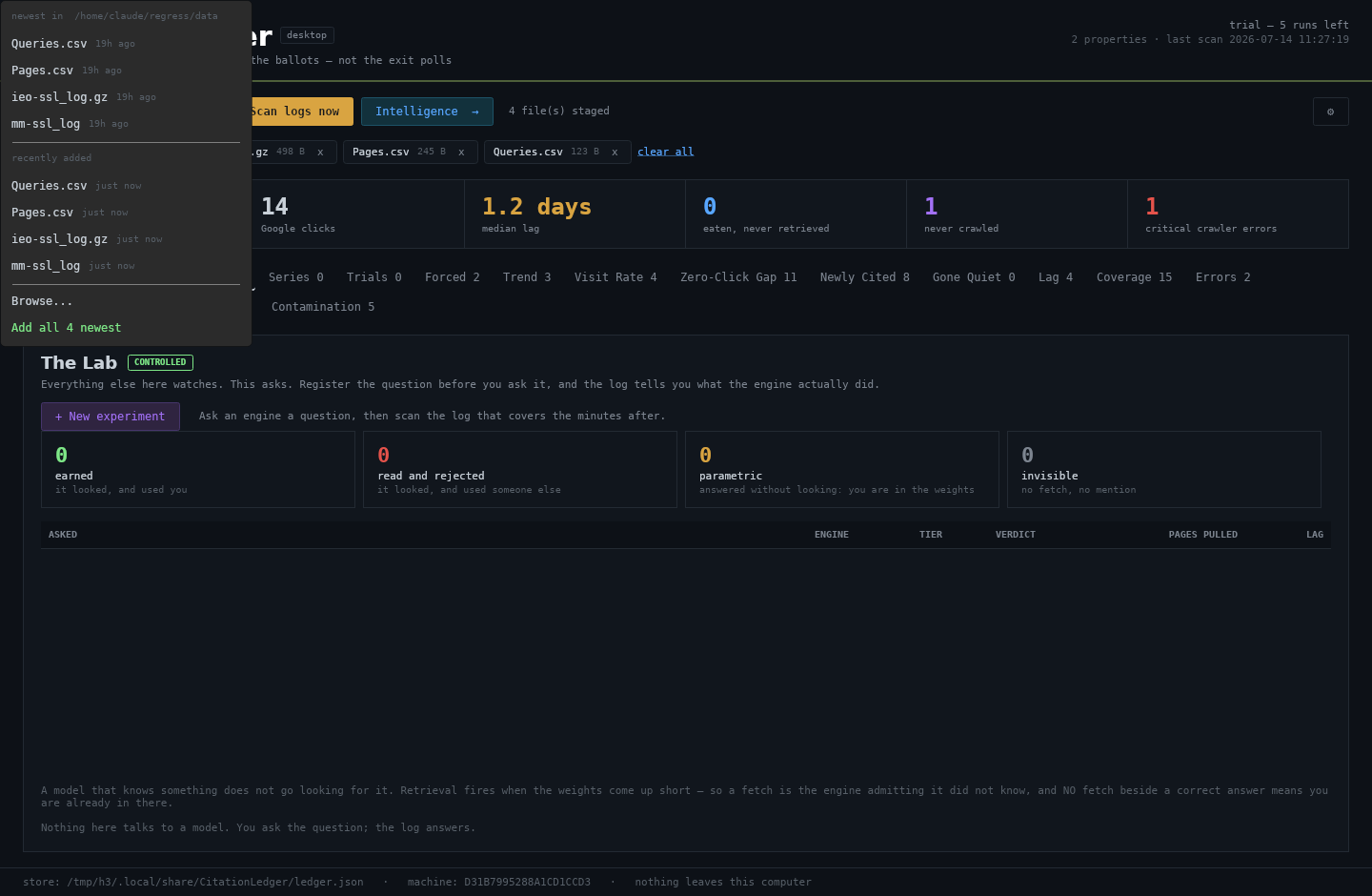This screenshot has height=896, width=1372.
Task: Pick ieo-ssl_log.gz from newest list (19h ago)
Action: tap(126, 97)
